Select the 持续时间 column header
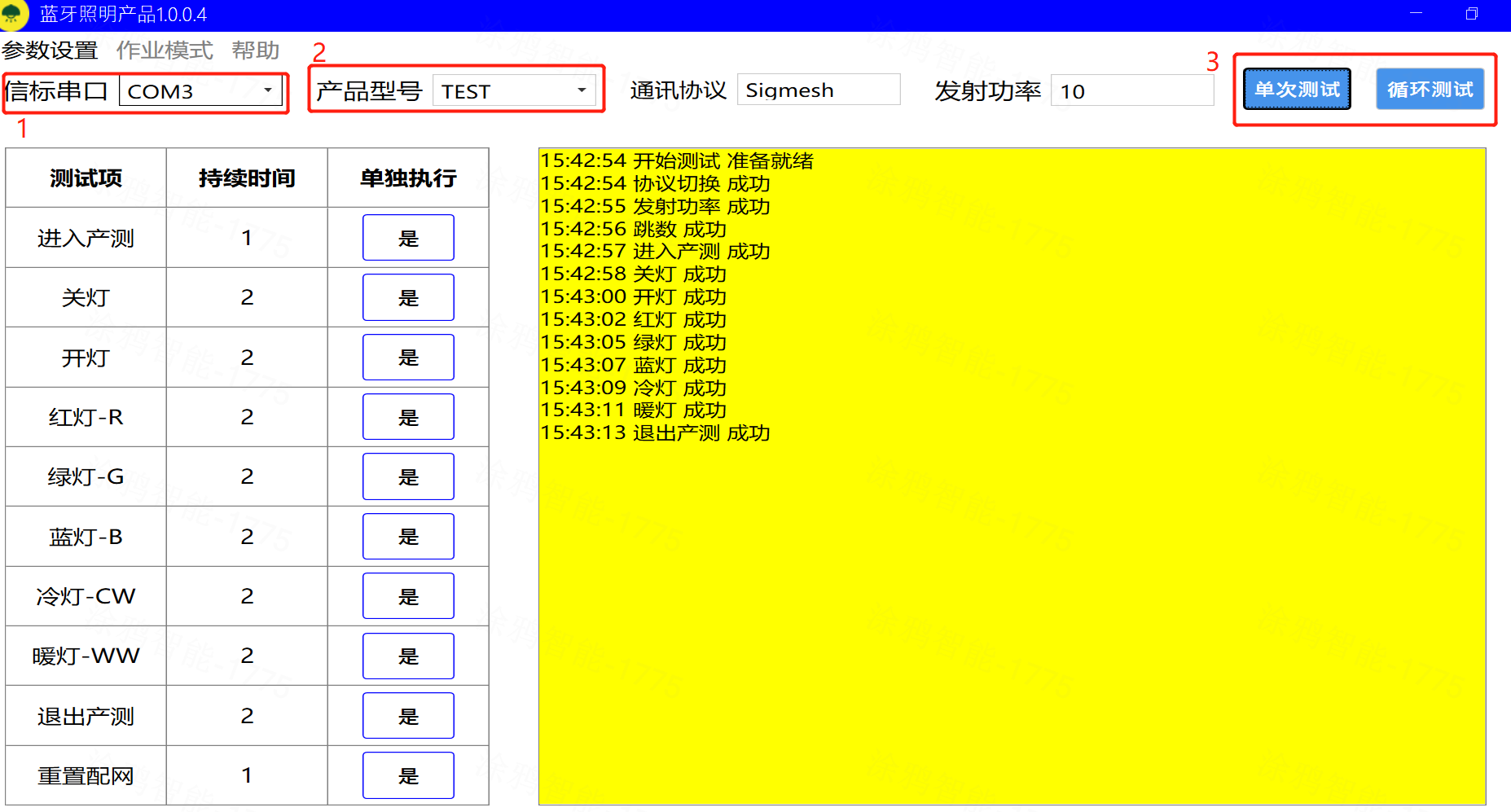The width and height of the screenshot is (1511, 812). point(247,178)
